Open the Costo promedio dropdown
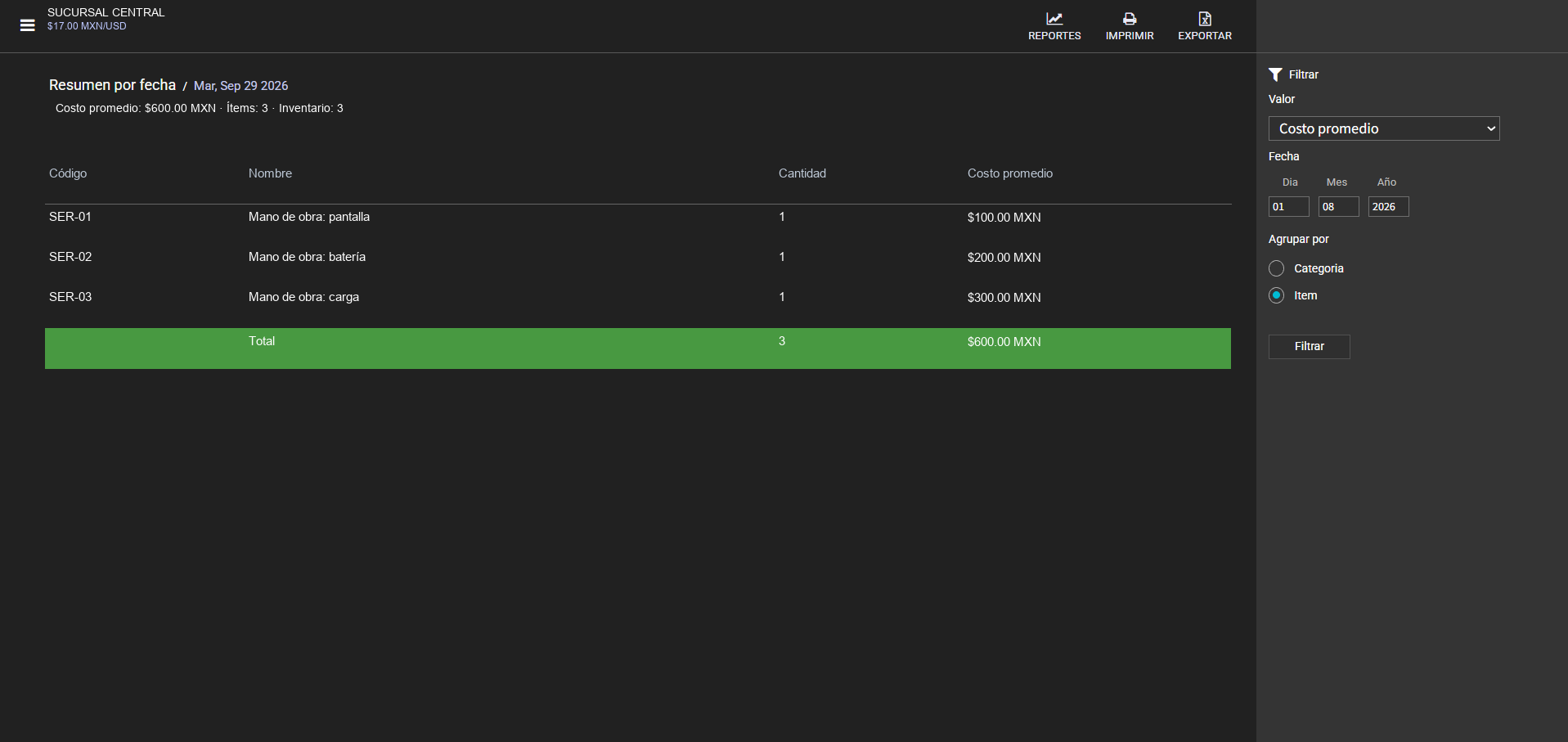 1384,128
